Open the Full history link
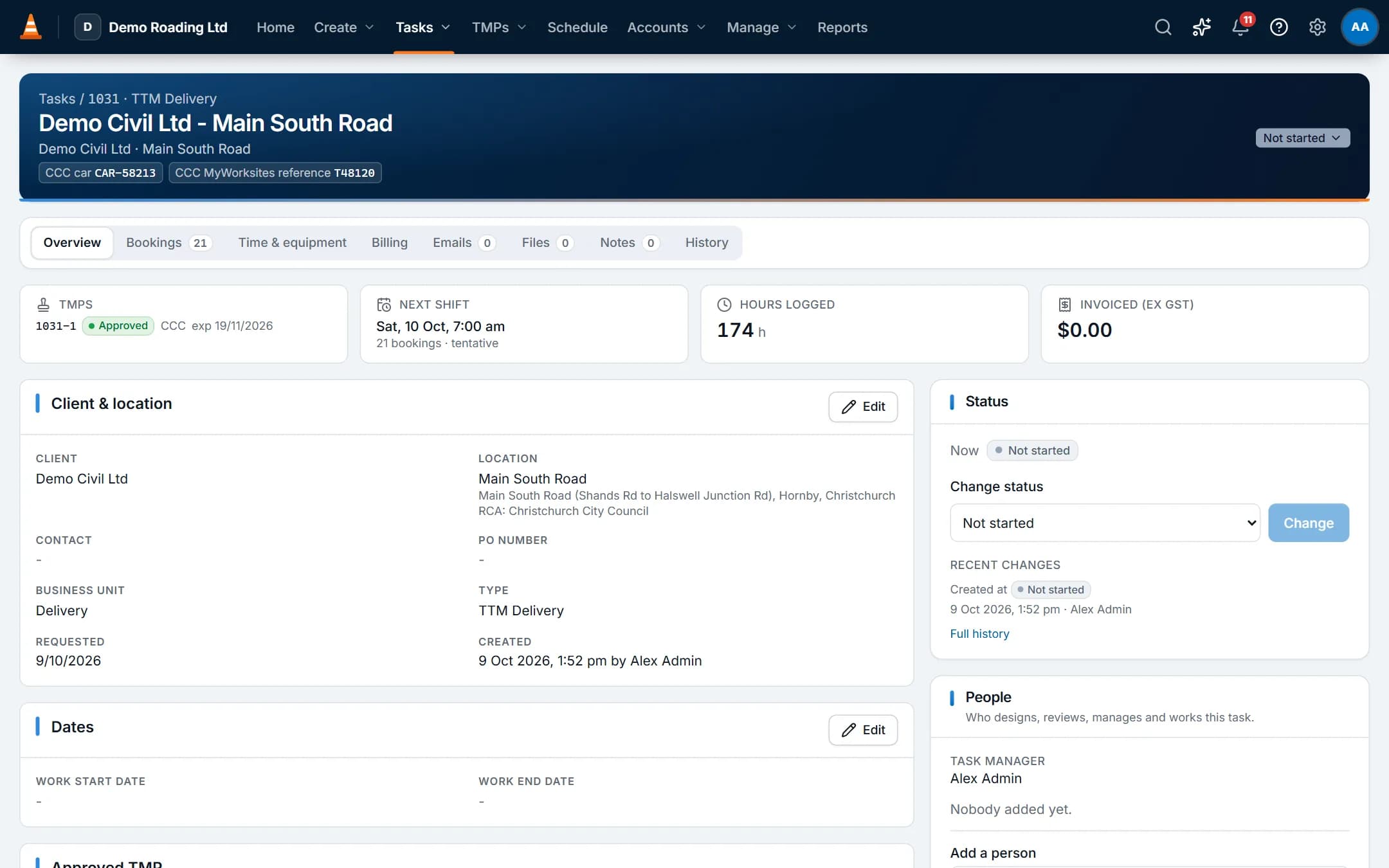1389x868 pixels. point(979,633)
